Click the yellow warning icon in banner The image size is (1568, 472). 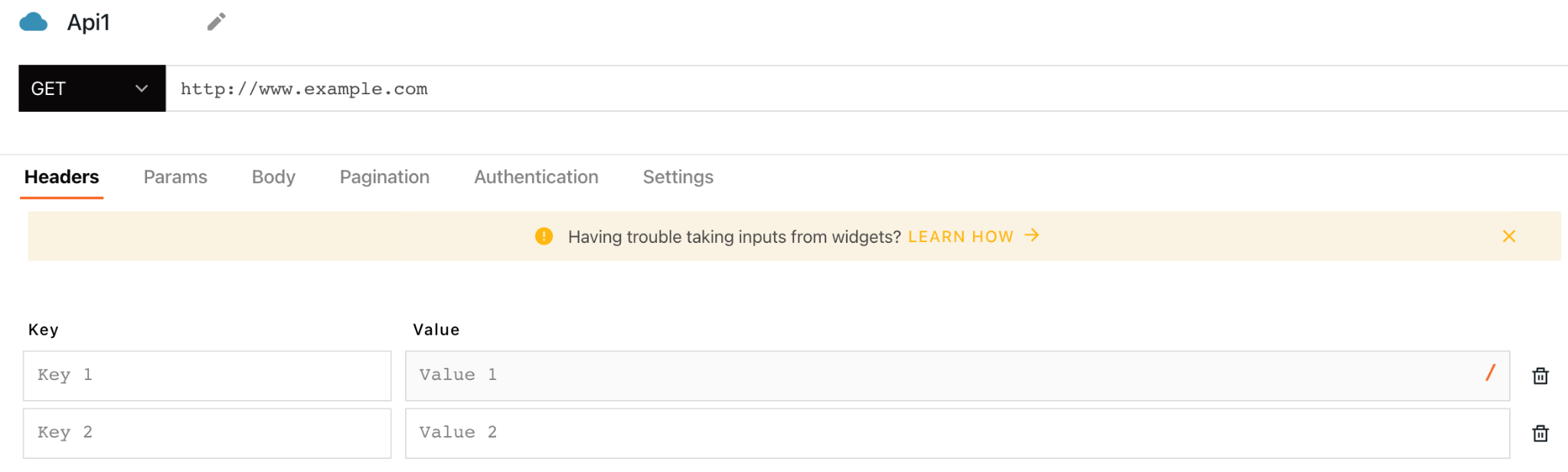pos(544,236)
